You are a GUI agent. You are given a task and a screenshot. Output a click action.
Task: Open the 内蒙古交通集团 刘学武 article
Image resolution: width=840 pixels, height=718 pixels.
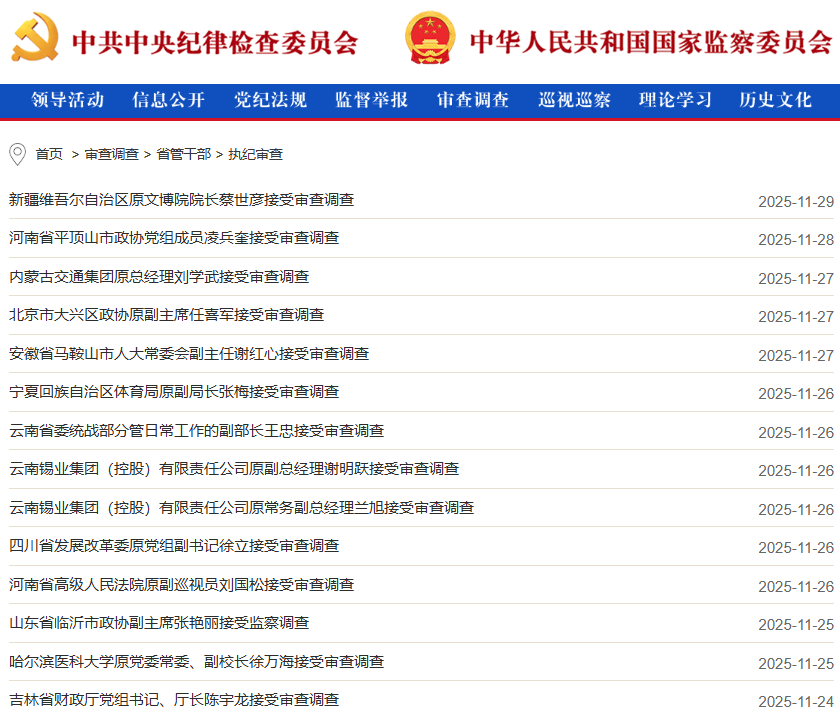click(x=159, y=277)
